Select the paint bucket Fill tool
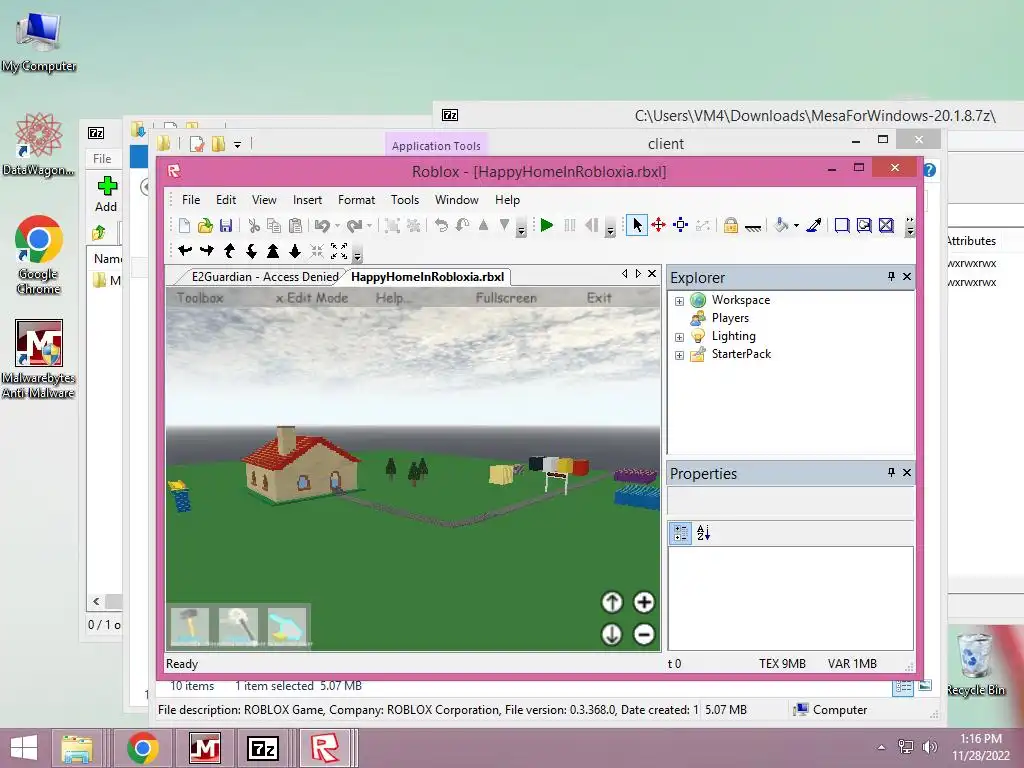The height and width of the screenshot is (768, 1024). 781,225
